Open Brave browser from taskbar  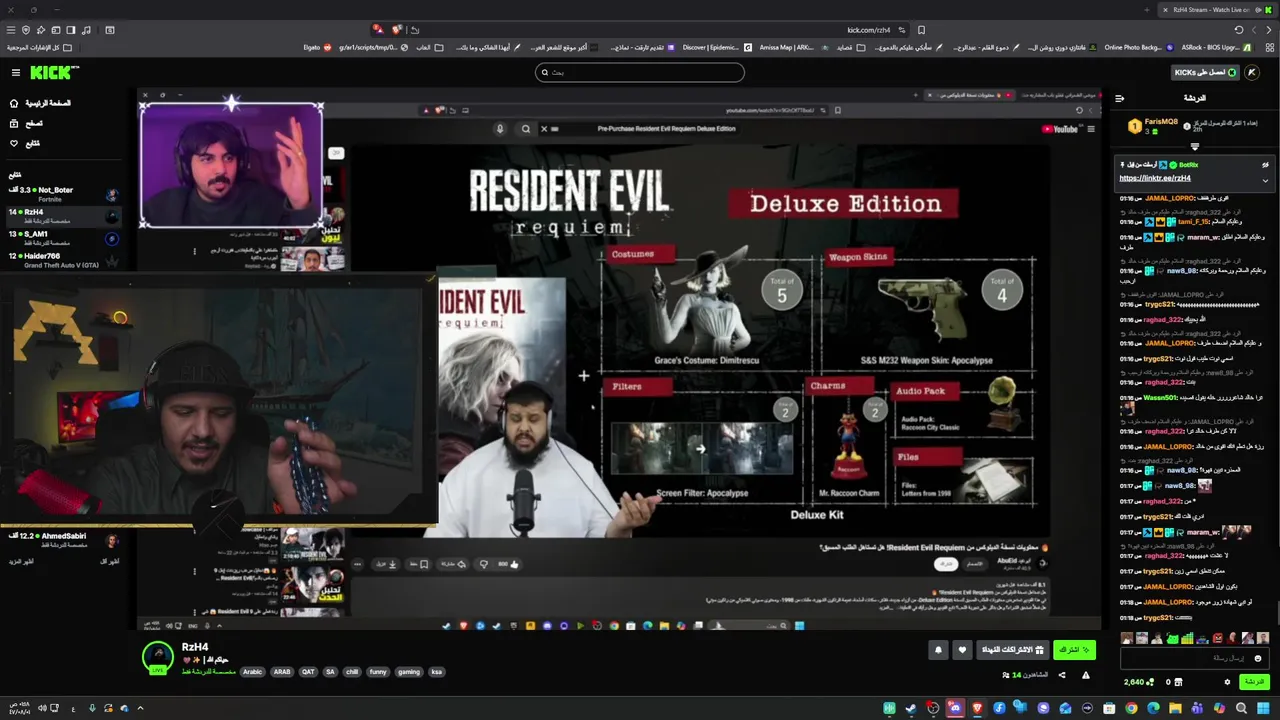(977, 708)
